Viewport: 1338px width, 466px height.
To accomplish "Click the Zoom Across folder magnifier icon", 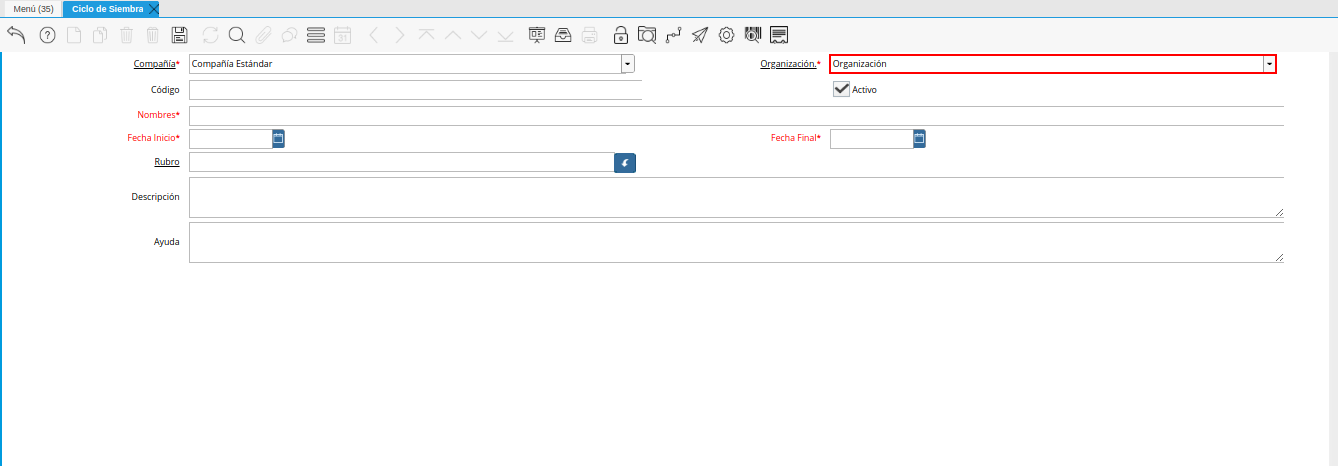I will [x=647, y=35].
